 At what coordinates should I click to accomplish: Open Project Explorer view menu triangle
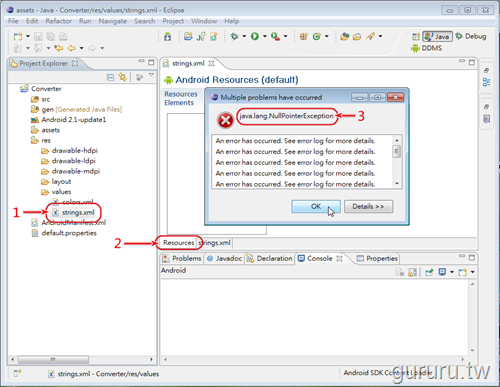point(151,75)
